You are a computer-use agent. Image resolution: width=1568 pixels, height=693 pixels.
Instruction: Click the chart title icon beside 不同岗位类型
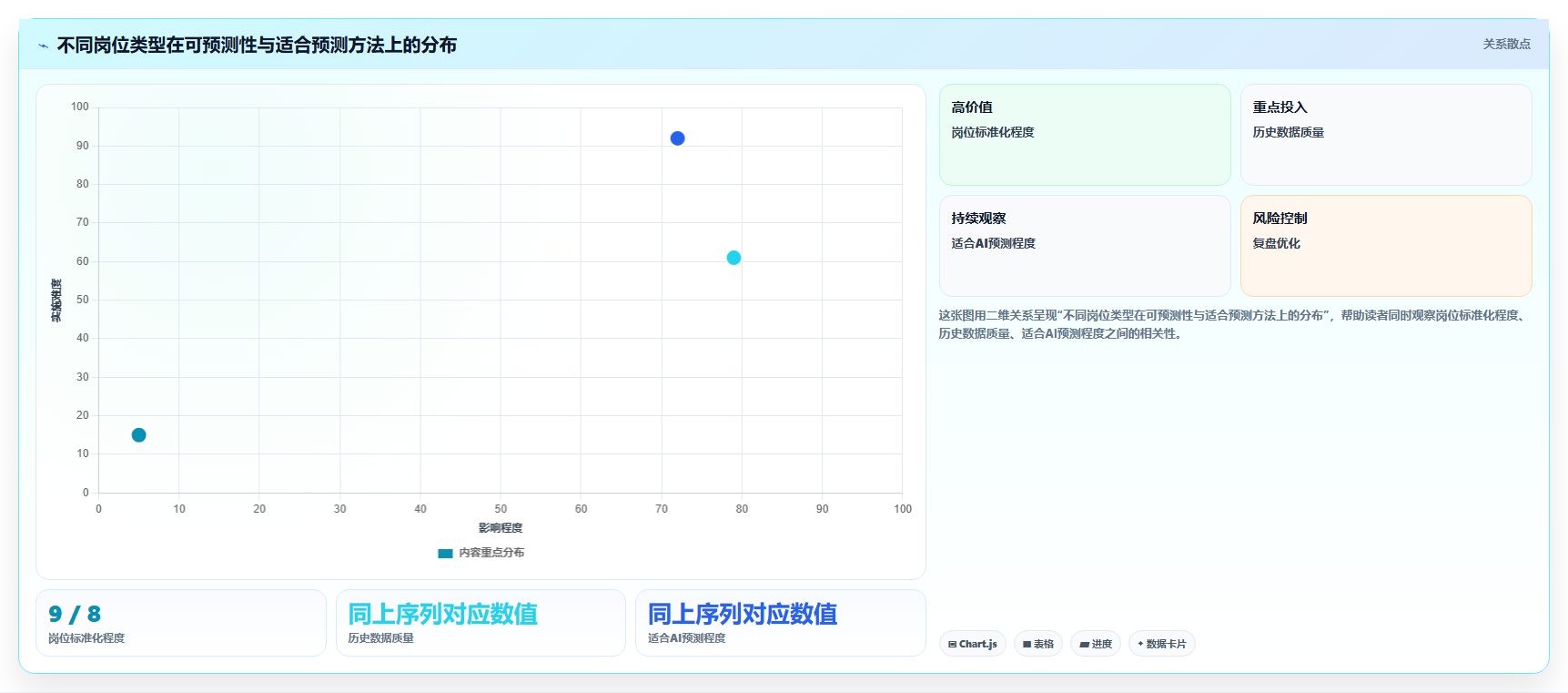coord(43,46)
